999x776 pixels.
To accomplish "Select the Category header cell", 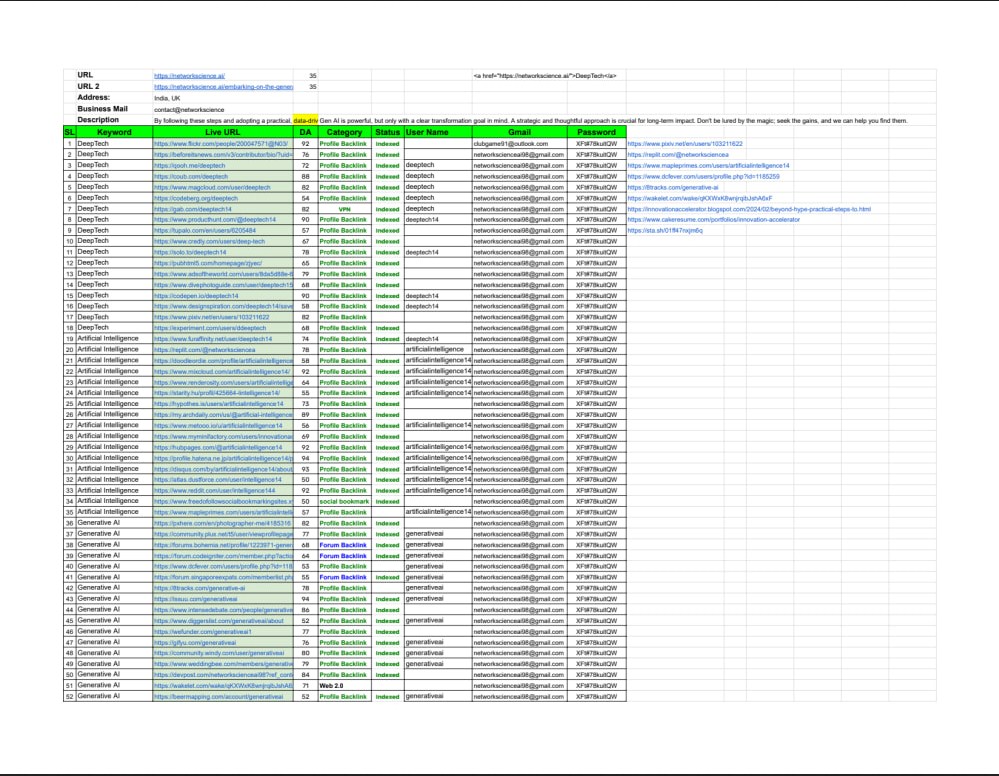I will 344,132.
